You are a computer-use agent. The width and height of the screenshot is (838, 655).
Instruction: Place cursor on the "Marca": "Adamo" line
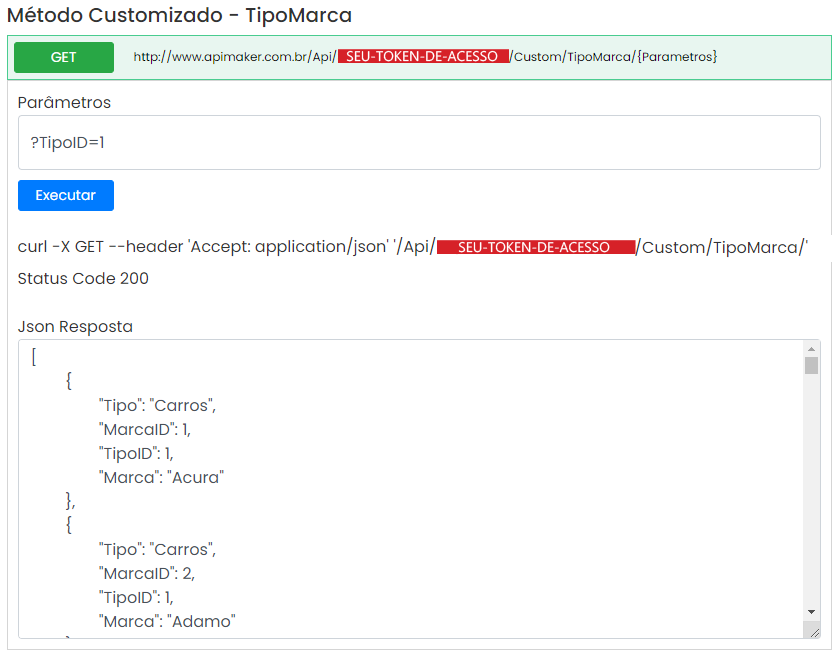pyautogui.click(x=166, y=621)
